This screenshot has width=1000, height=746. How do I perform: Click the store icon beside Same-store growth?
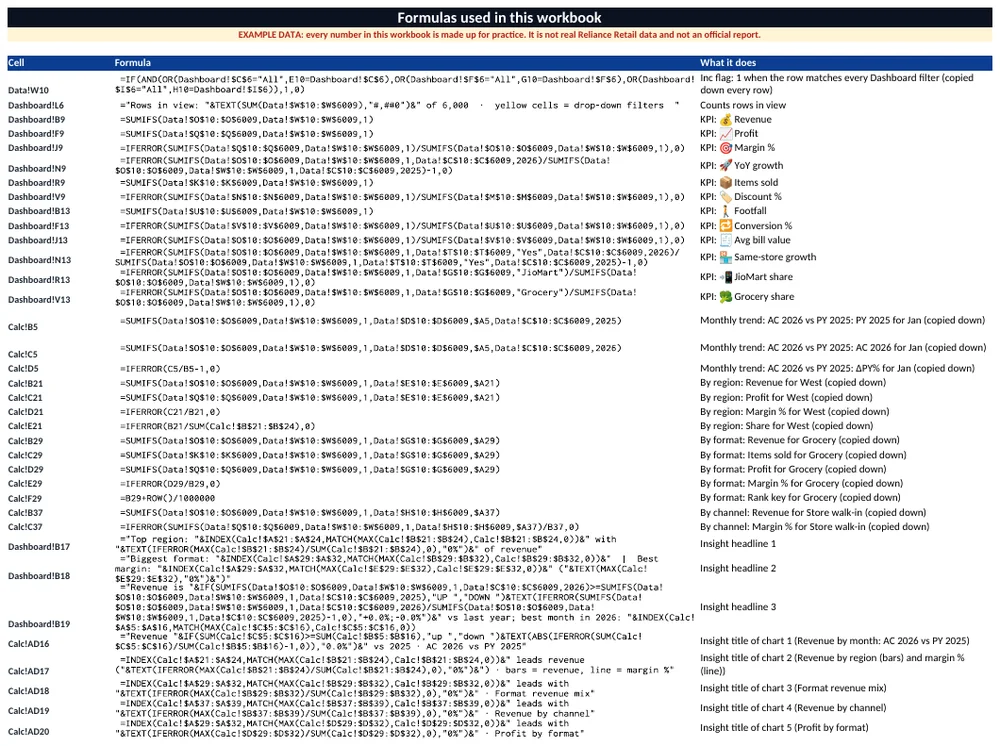725,257
